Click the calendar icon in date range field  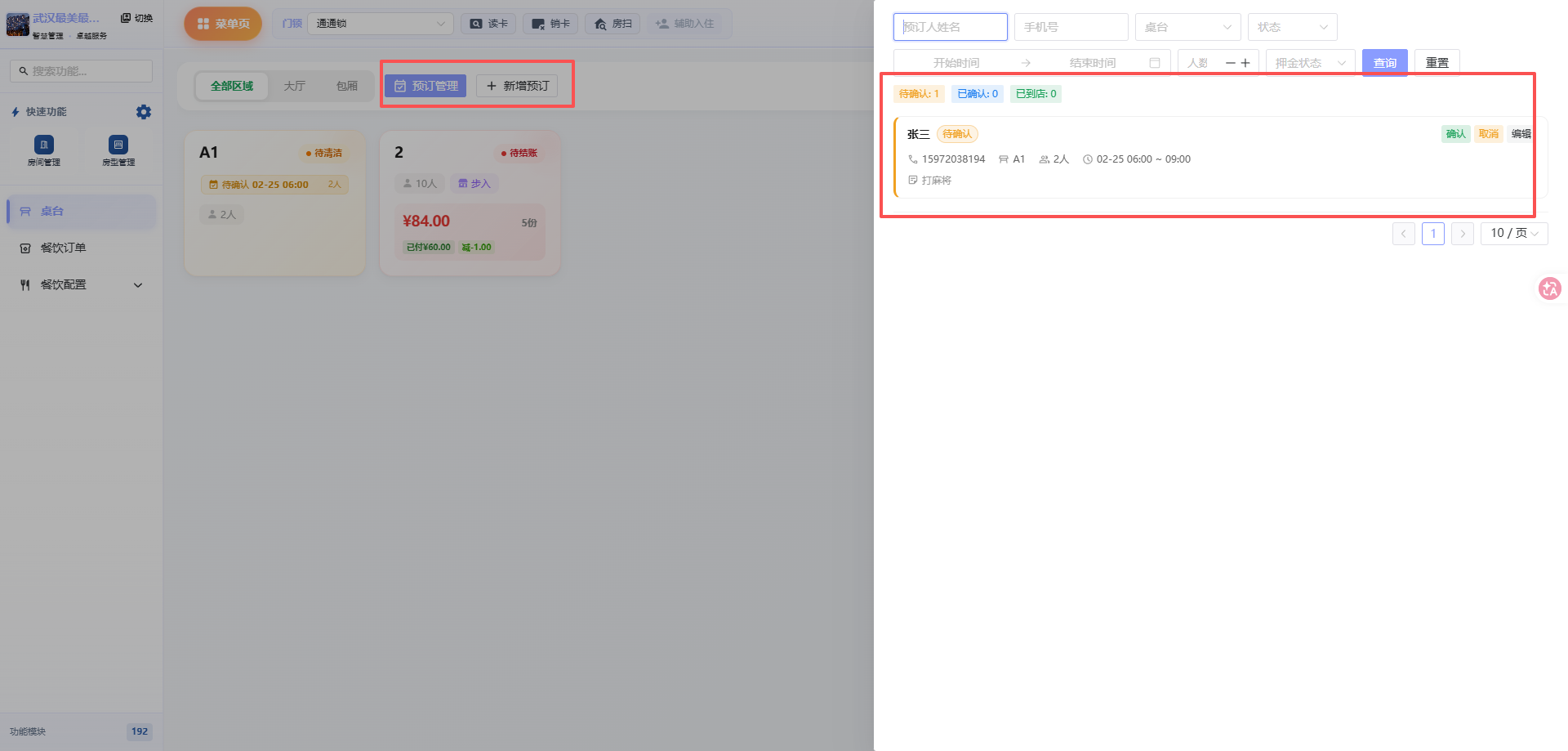click(x=1155, y=63)
